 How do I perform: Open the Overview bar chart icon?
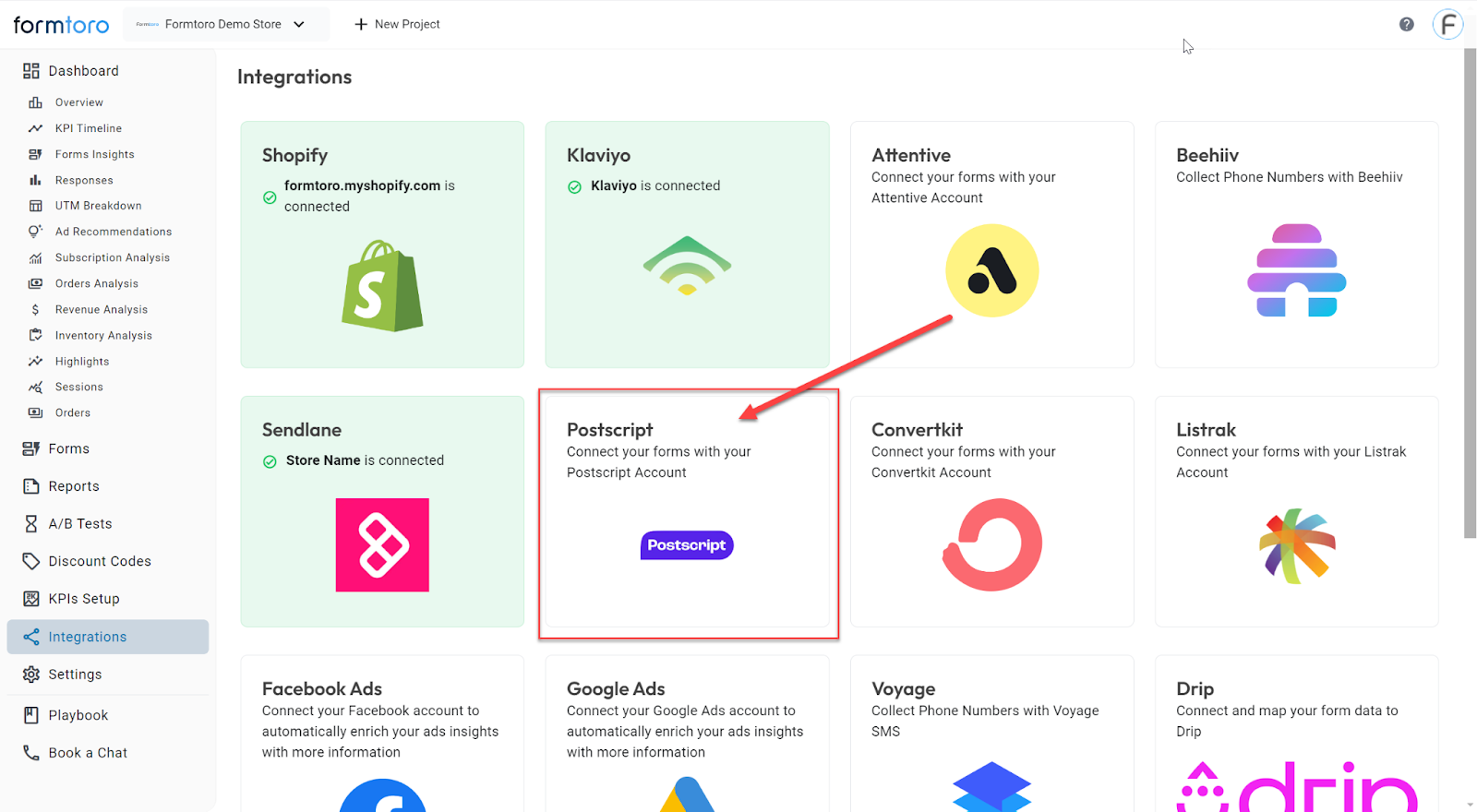click(35, 102)
